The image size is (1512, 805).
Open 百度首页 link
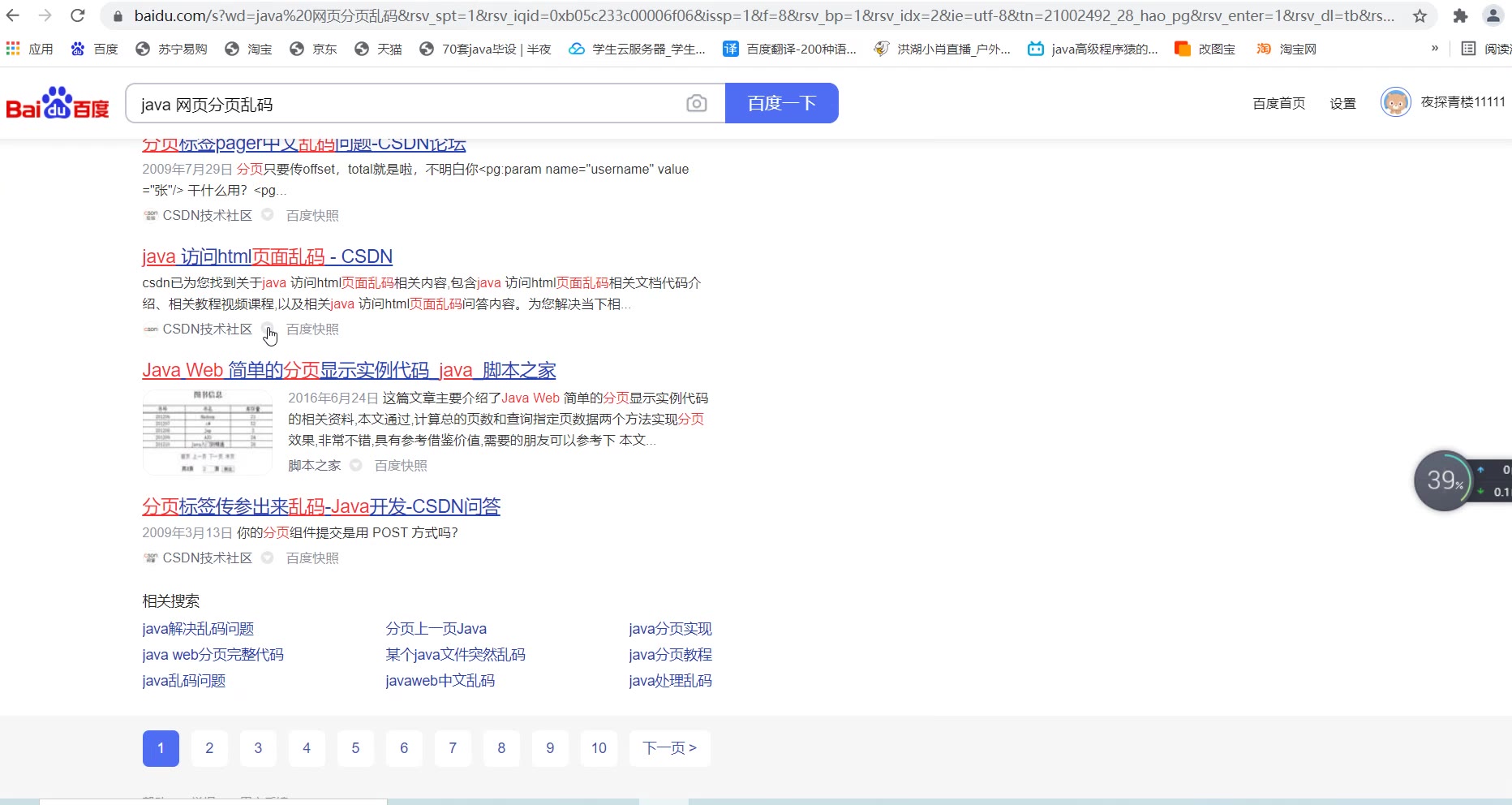tap(1278, 103)
